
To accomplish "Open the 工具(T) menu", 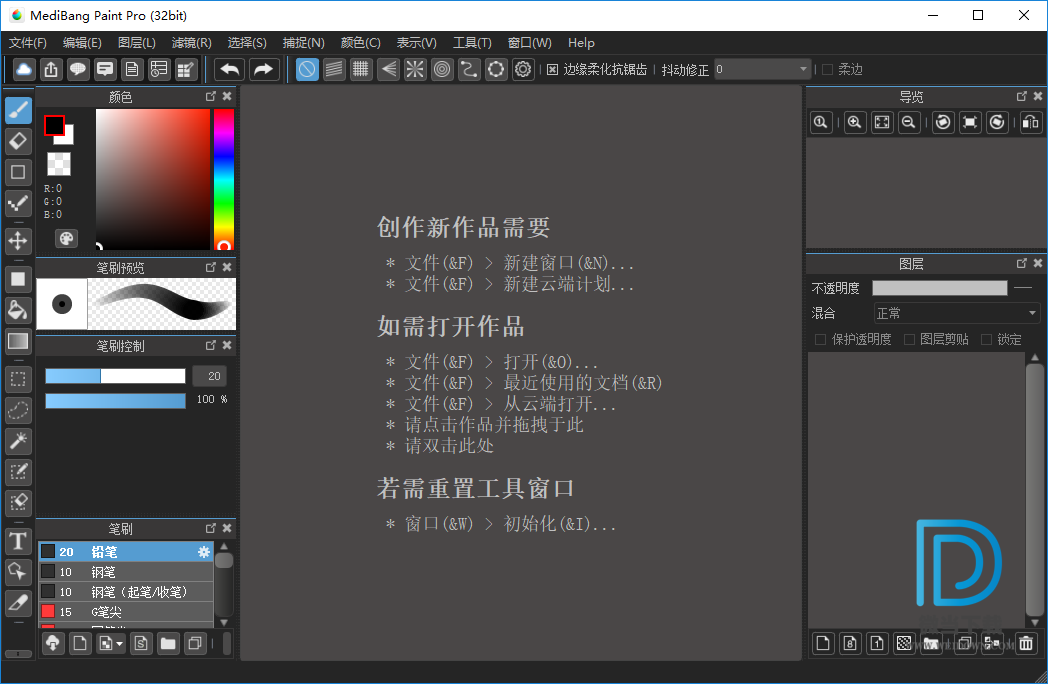I will point(472,43).
